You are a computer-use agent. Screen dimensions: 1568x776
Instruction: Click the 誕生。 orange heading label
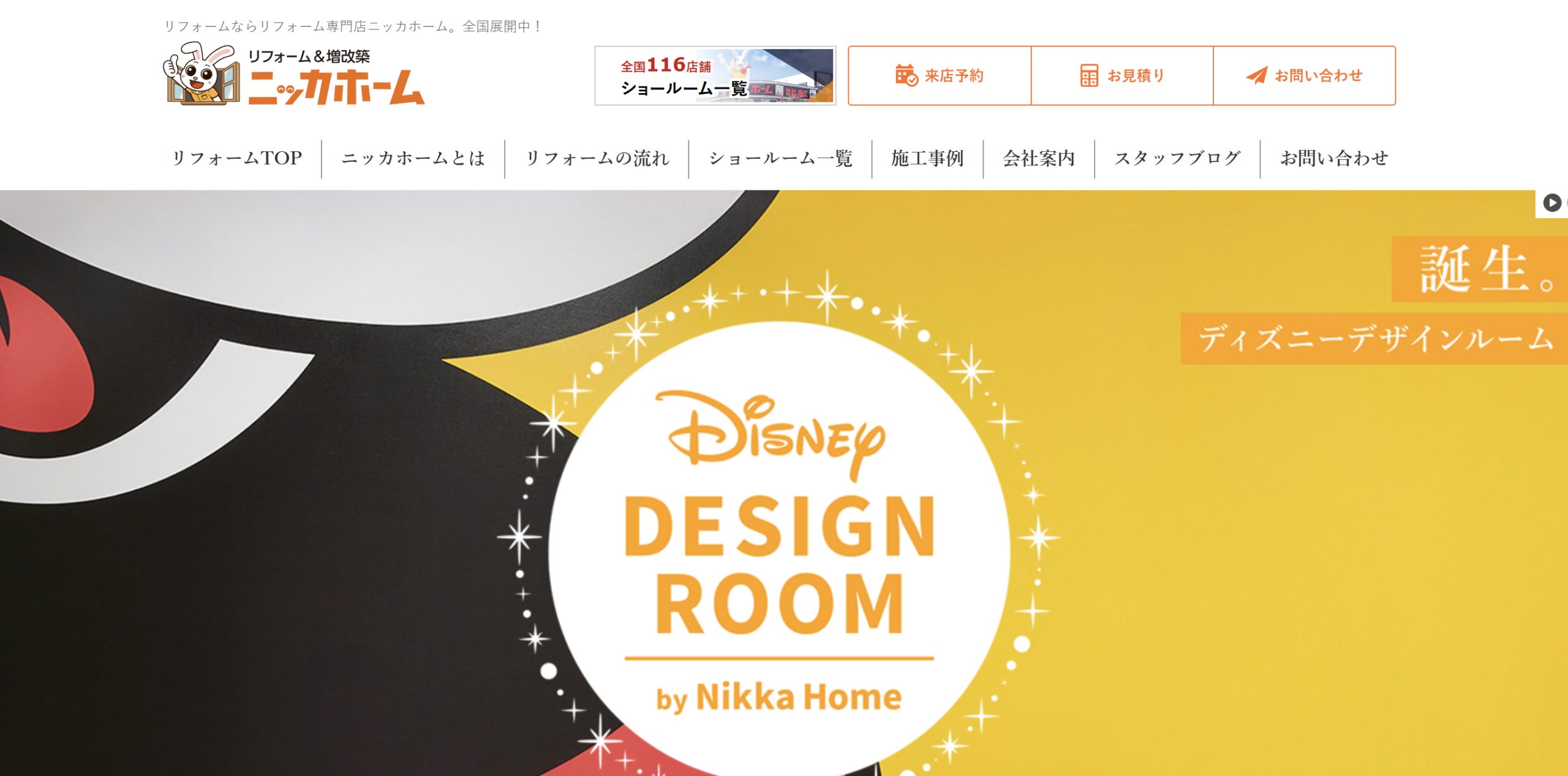1480,269
